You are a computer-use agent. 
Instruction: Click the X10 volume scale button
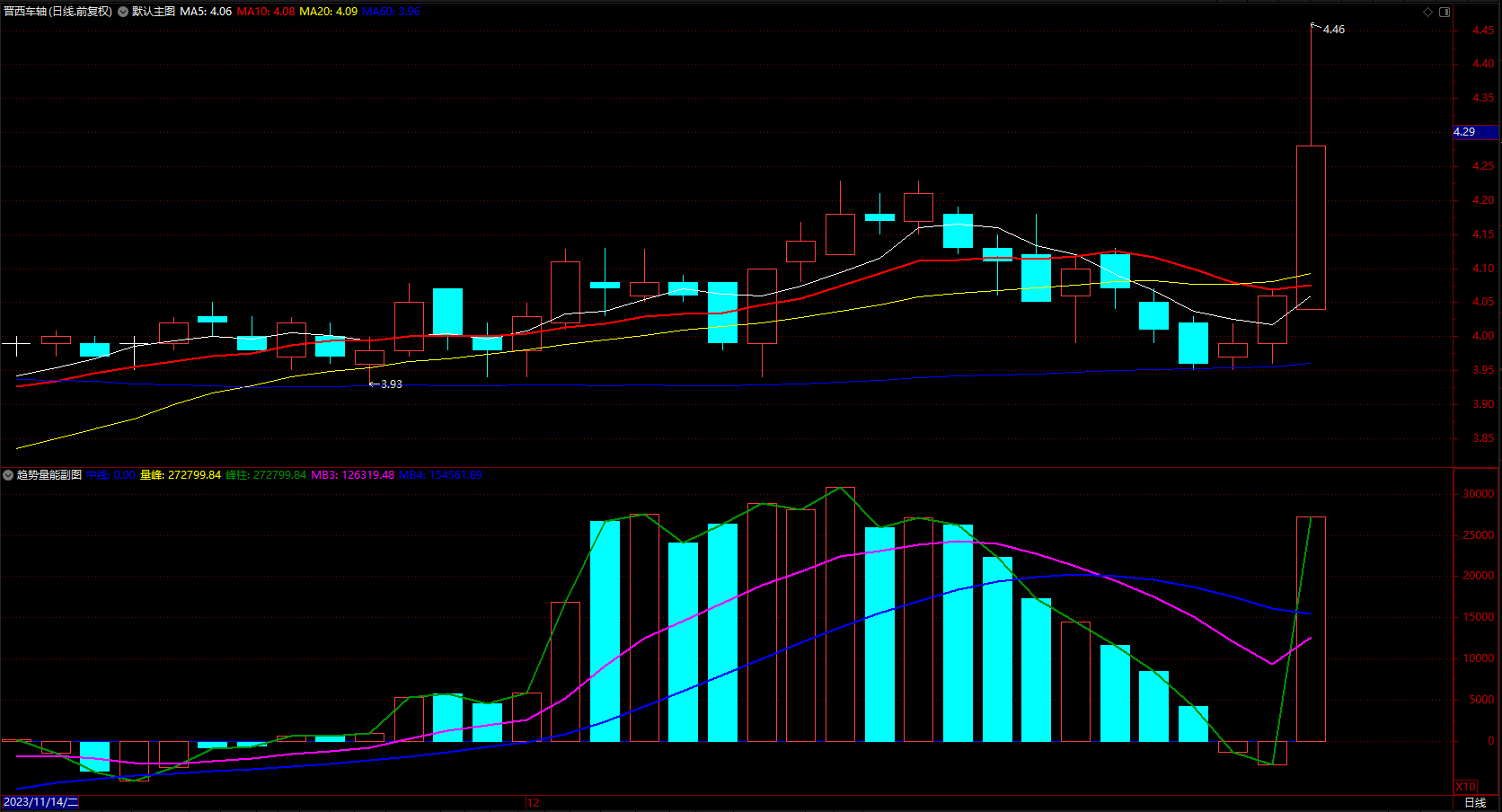click(x=1465, y=786)
